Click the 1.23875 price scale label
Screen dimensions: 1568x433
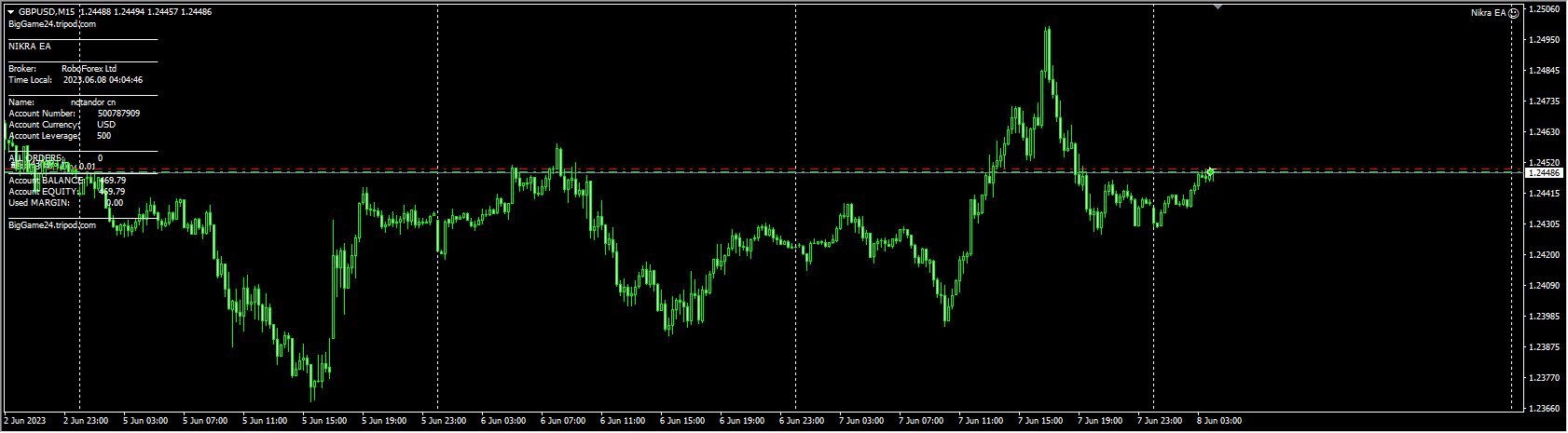click(x=1545, y=347)
